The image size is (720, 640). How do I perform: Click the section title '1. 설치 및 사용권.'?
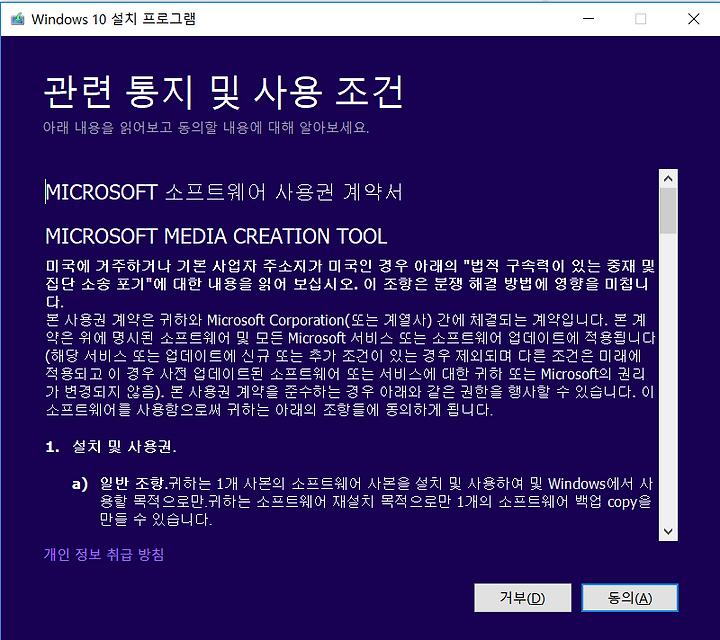(x=111, y=446)
